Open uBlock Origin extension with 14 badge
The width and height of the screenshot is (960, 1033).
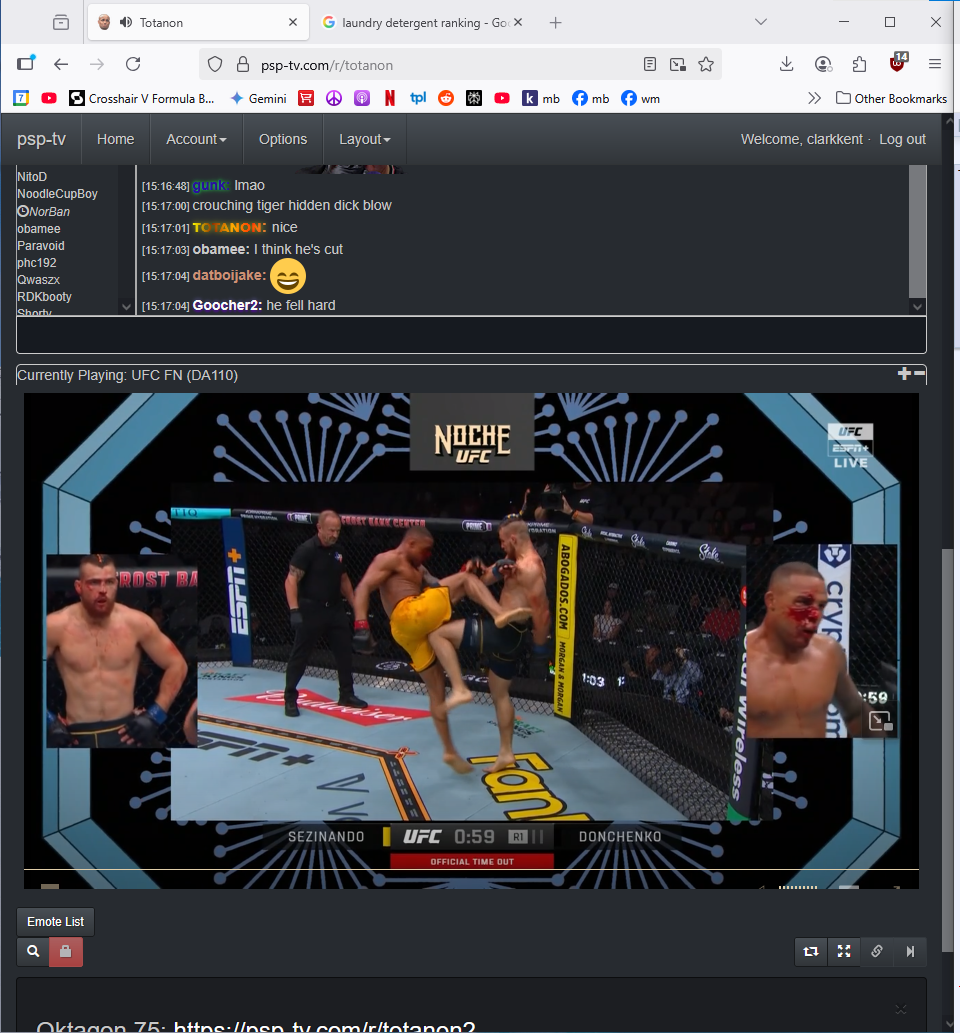898,63
